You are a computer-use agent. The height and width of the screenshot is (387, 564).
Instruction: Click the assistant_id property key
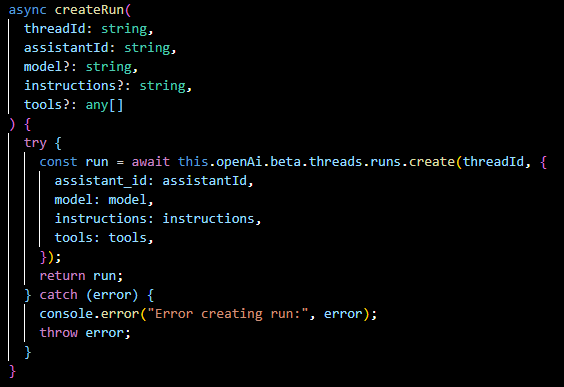point(101,181)
